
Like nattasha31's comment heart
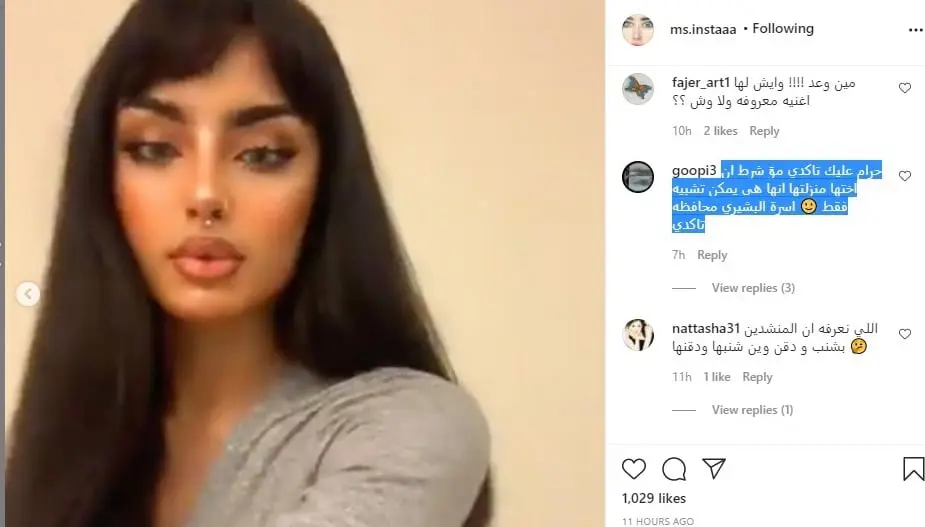905,334
